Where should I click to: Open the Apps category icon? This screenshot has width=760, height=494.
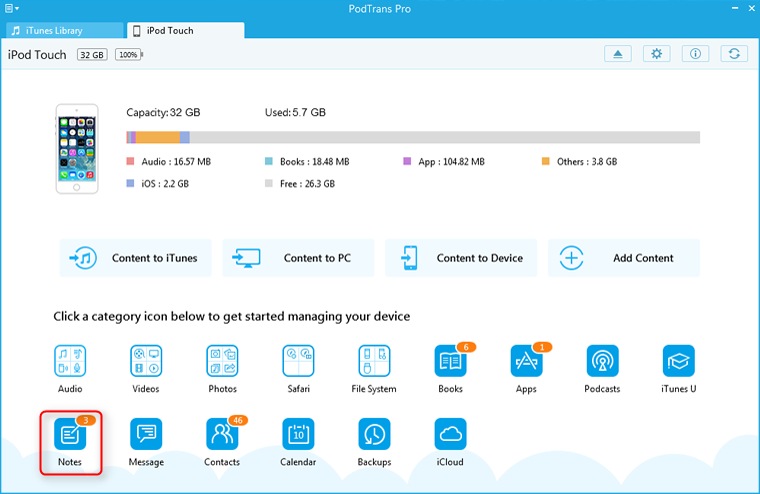pos(526,361)
